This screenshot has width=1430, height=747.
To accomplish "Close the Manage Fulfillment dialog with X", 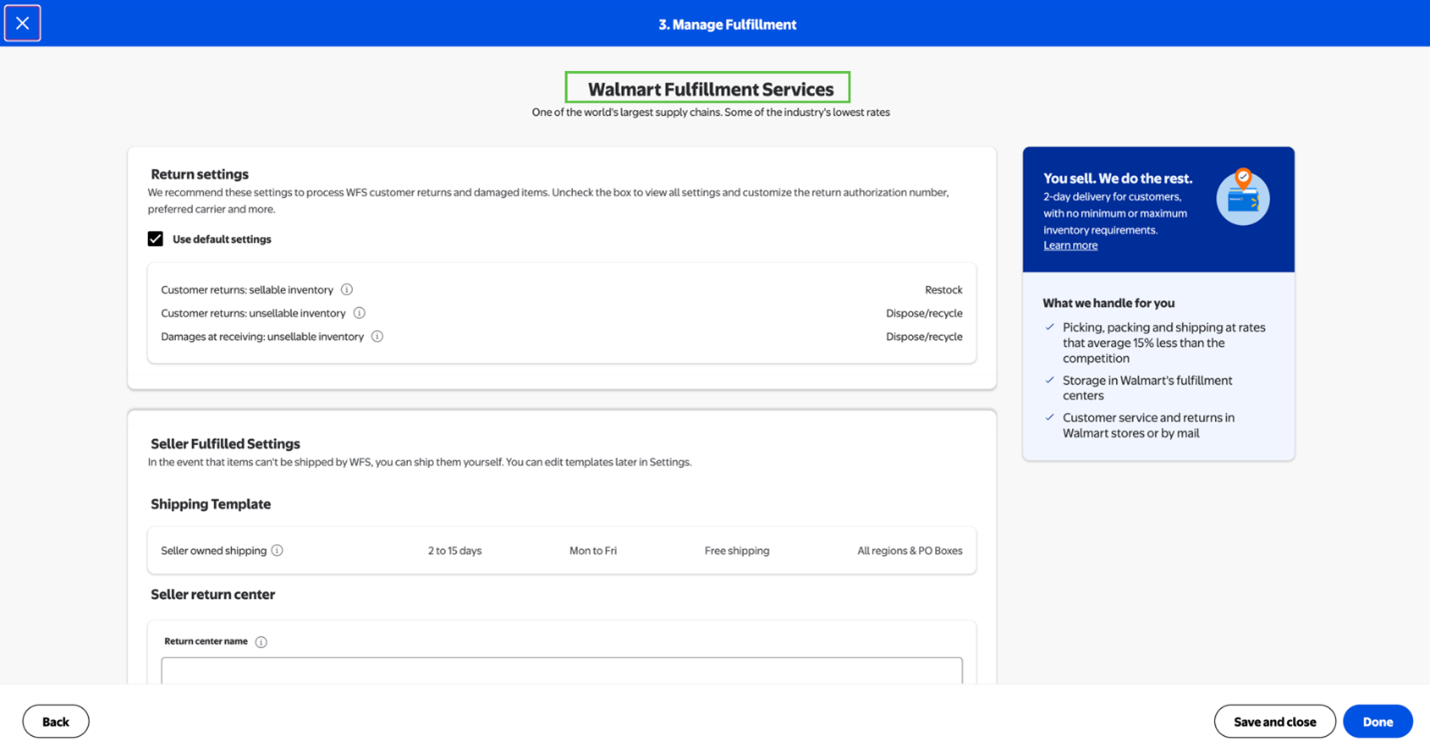I will click(22, 23).
